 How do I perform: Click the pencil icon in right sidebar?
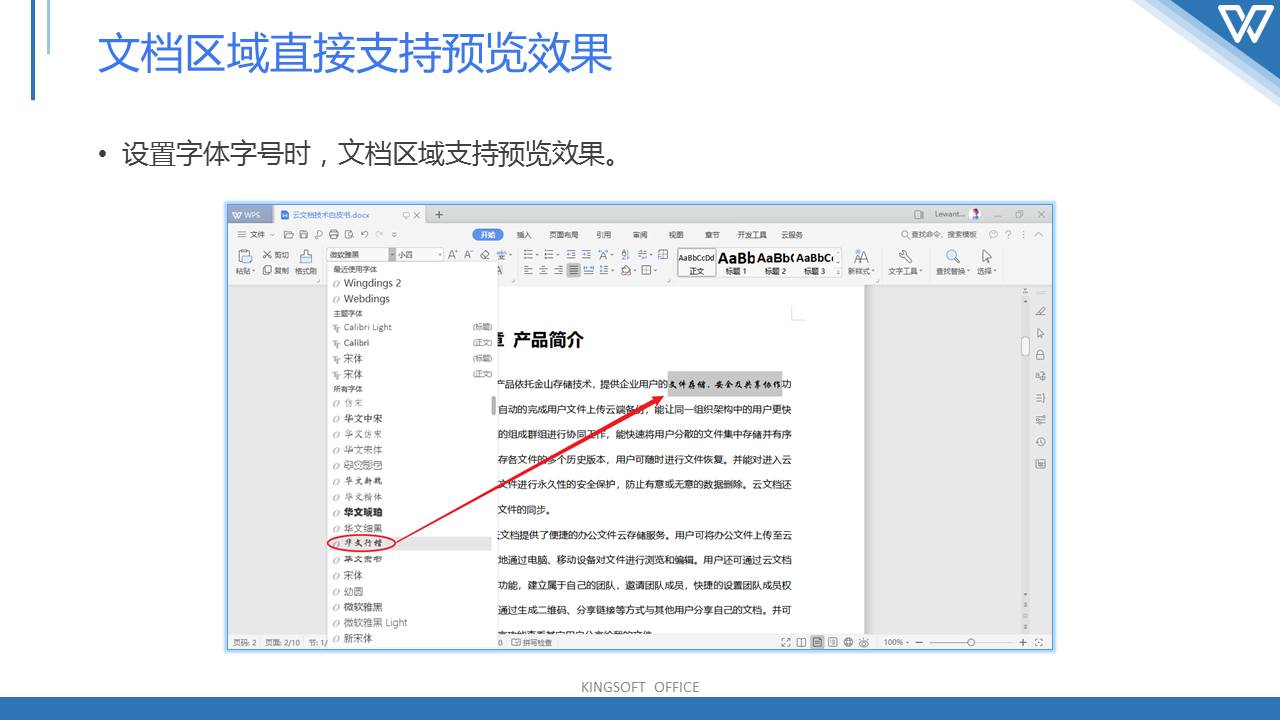click(x=1040, y=311)
